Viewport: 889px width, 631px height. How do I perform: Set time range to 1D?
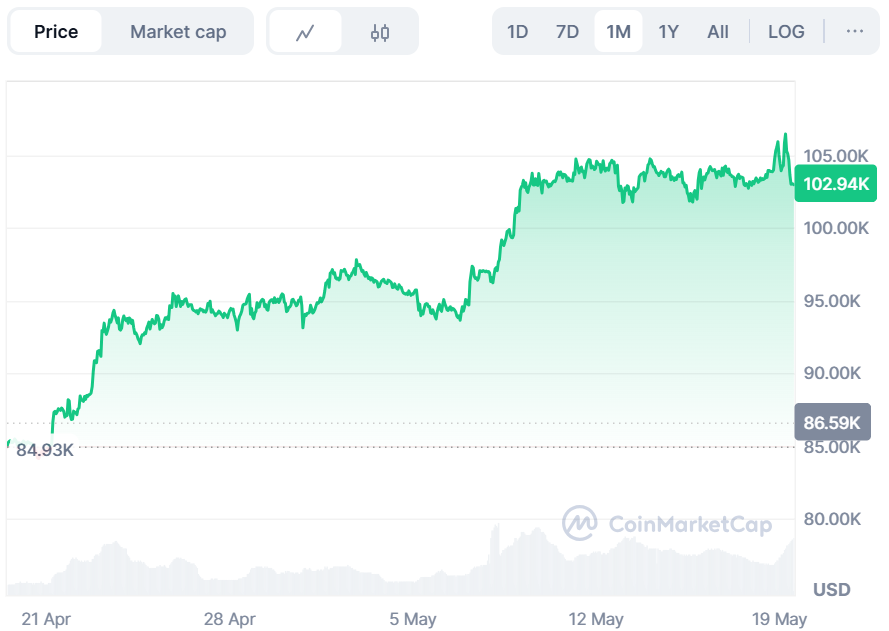point(517,32)
